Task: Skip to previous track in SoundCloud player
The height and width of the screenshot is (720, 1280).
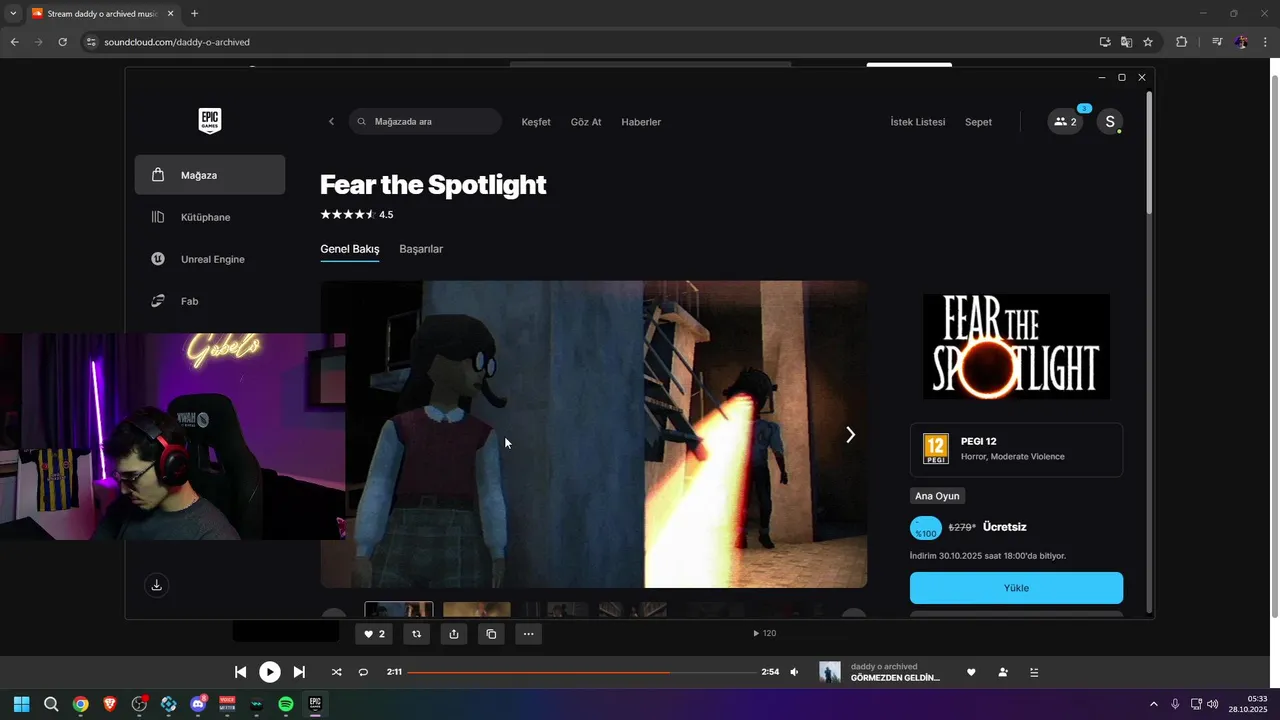Action: (241, 672)
